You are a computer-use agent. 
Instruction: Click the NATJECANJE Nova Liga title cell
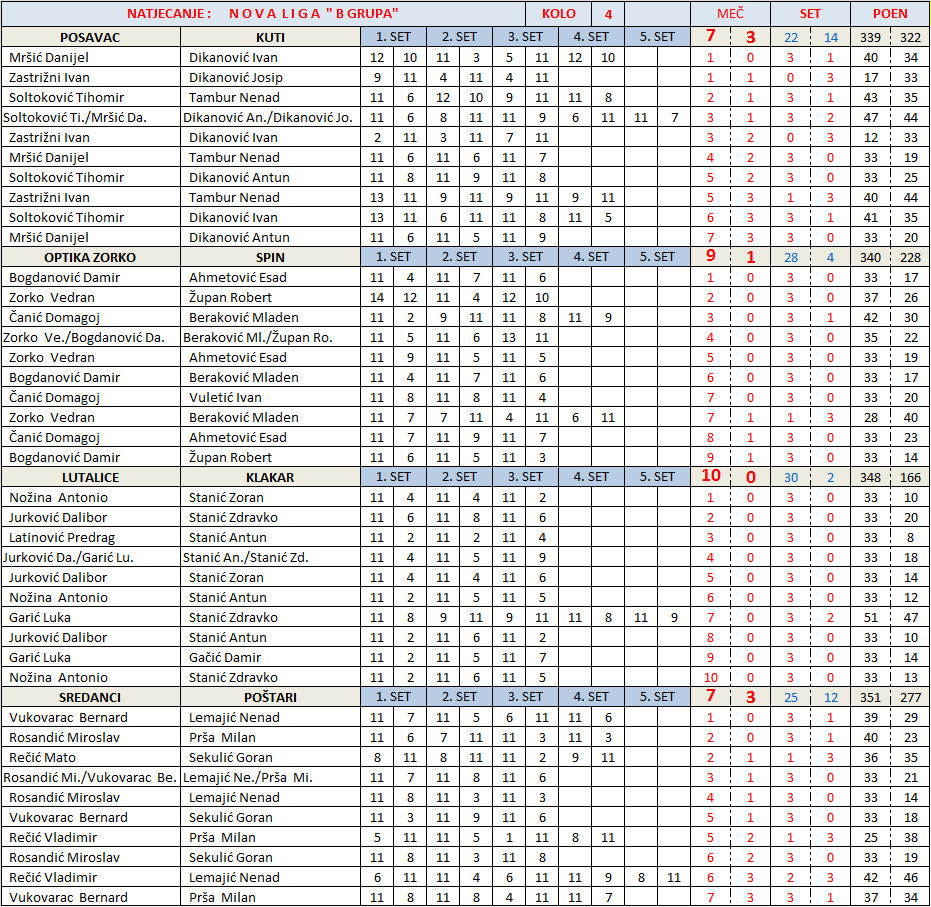click(x=263, y=14)
